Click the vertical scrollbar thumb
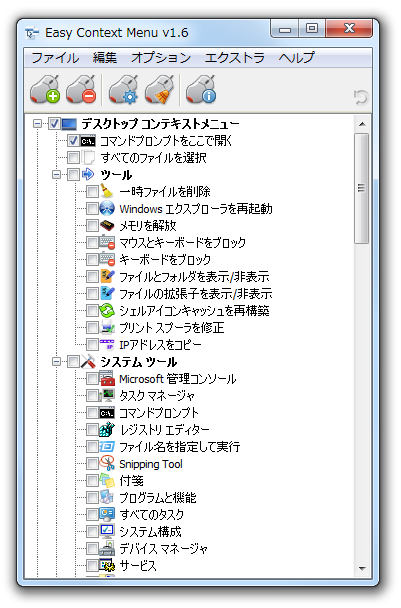Screen dimensions: 401x608 point(361,188)
